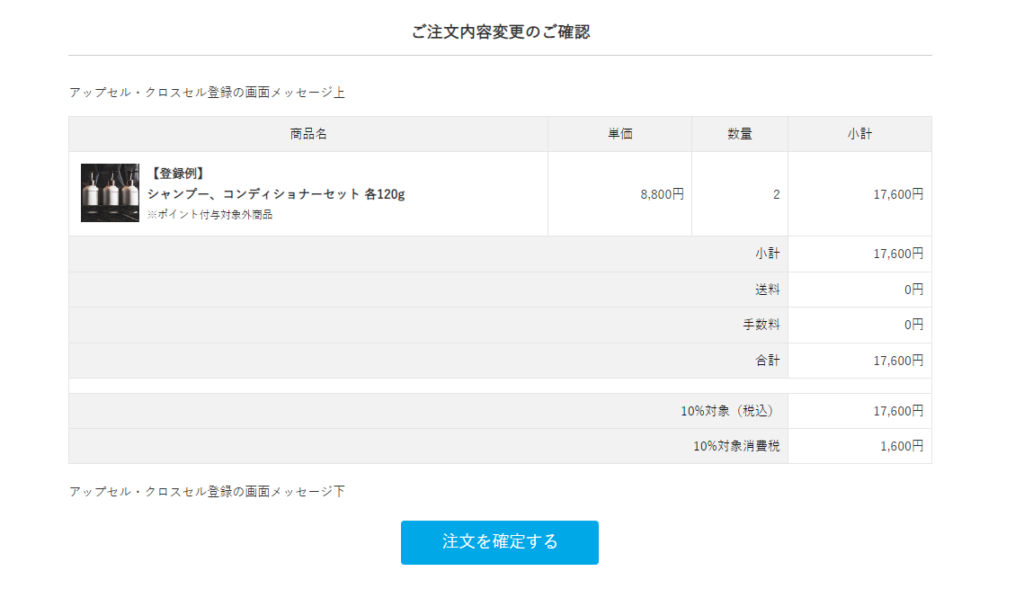Click the 【登録例】 label above product name

tap(177, 174)
